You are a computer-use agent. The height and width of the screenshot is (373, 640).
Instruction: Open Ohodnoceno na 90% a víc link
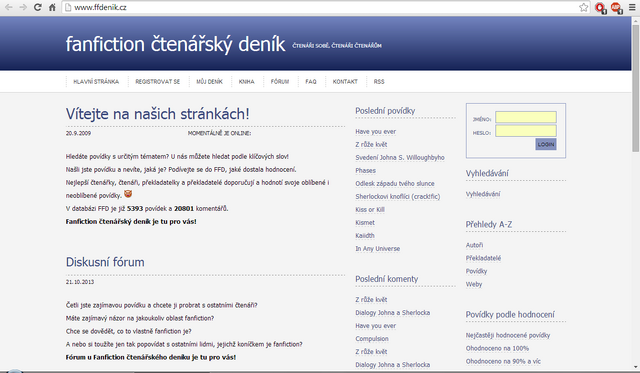pyautogui.click(x=503, y=361)
